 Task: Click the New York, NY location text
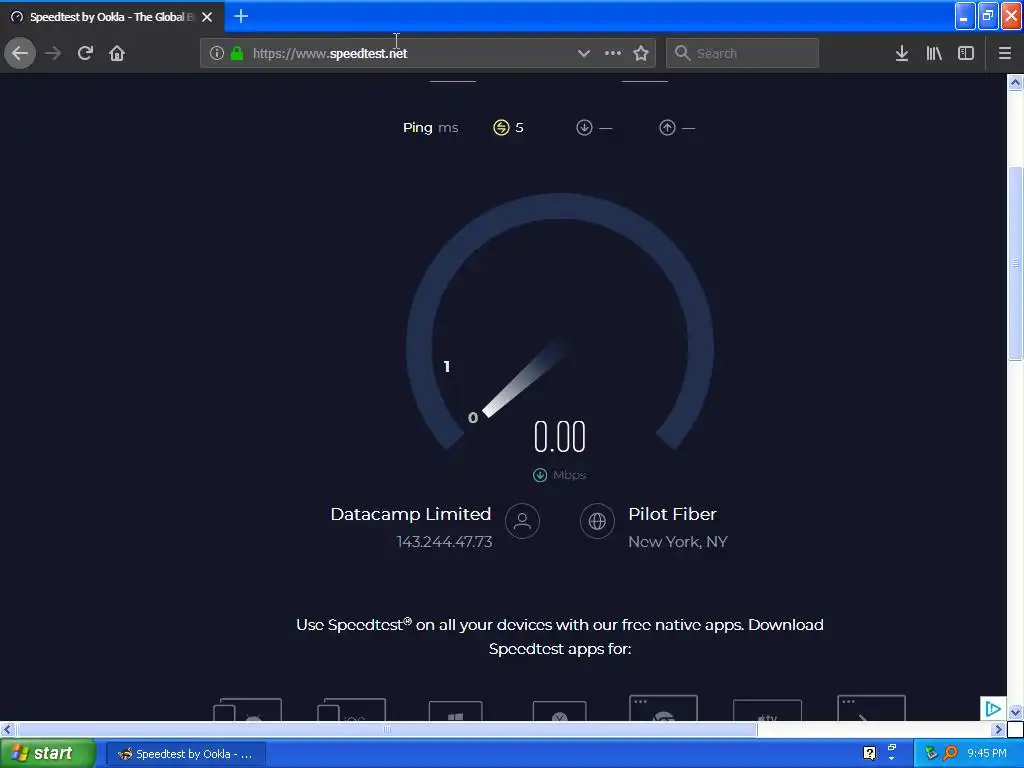[x=677, y=541]
